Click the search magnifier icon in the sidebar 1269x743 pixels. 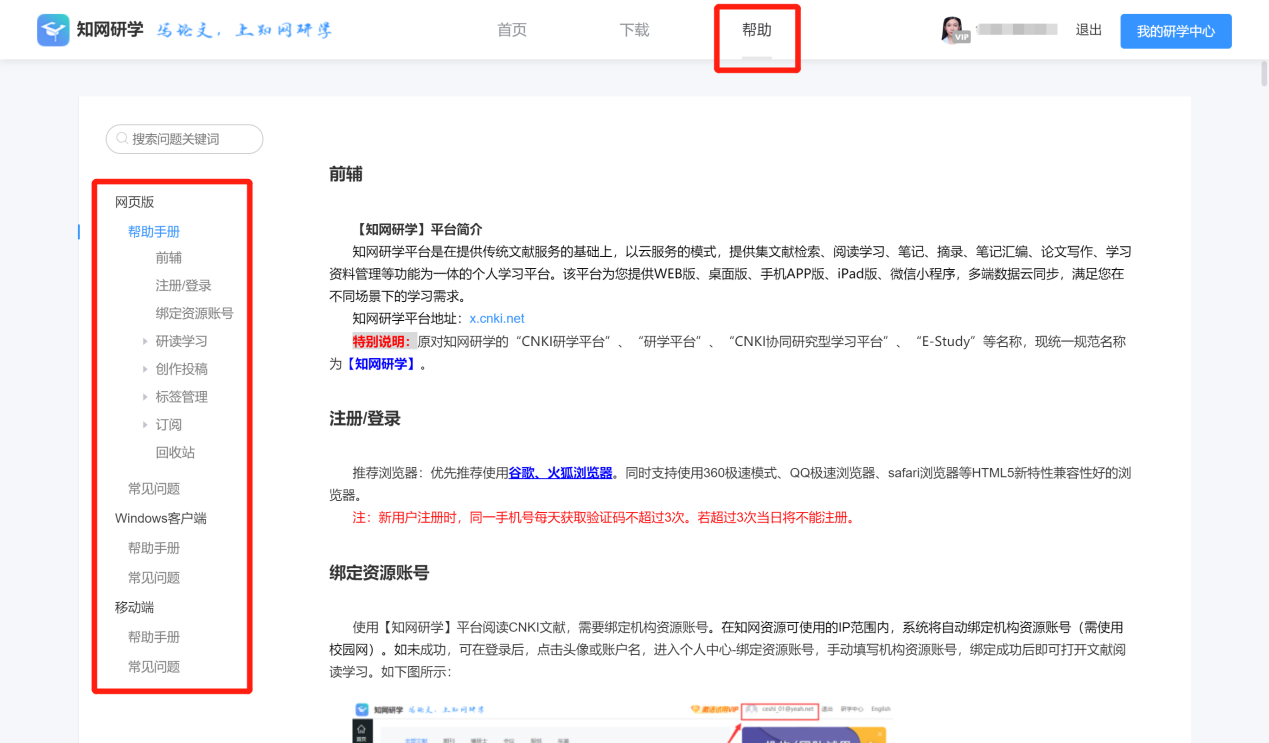[122, 139]
